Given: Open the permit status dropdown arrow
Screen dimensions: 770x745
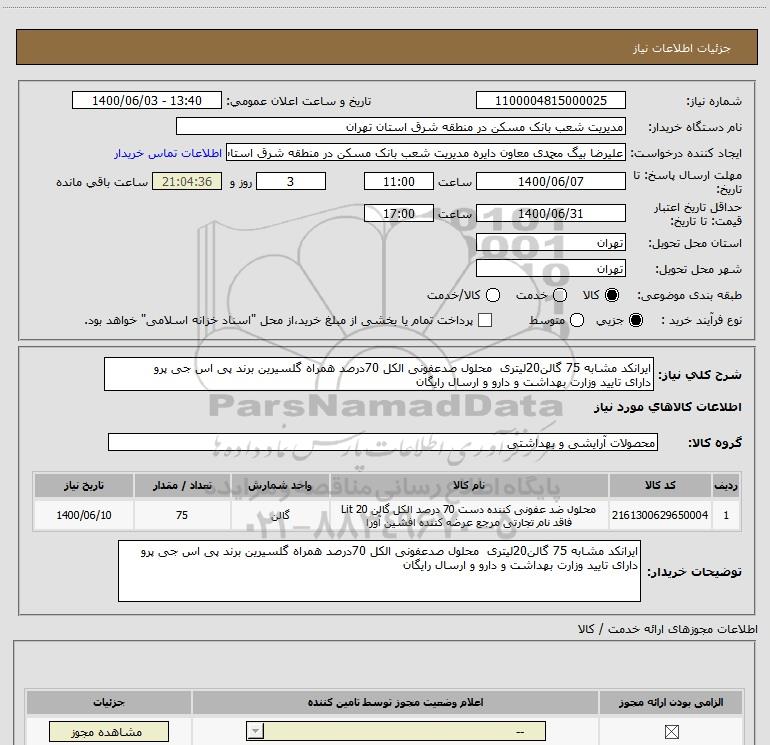Looking at the screenshot, I should coord(255,731).
